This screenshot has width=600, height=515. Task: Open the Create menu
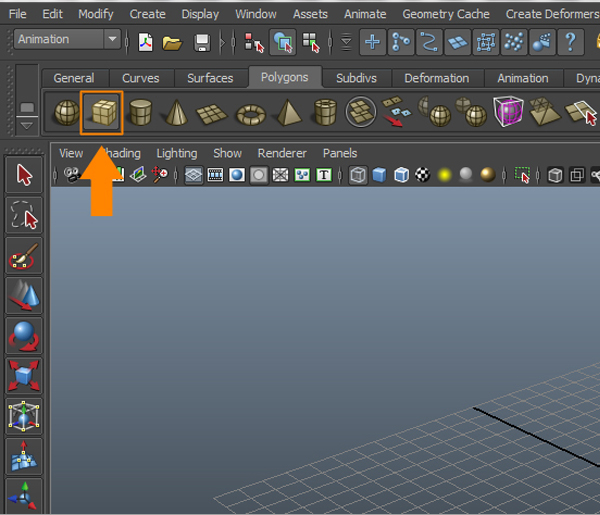(147, 14)
